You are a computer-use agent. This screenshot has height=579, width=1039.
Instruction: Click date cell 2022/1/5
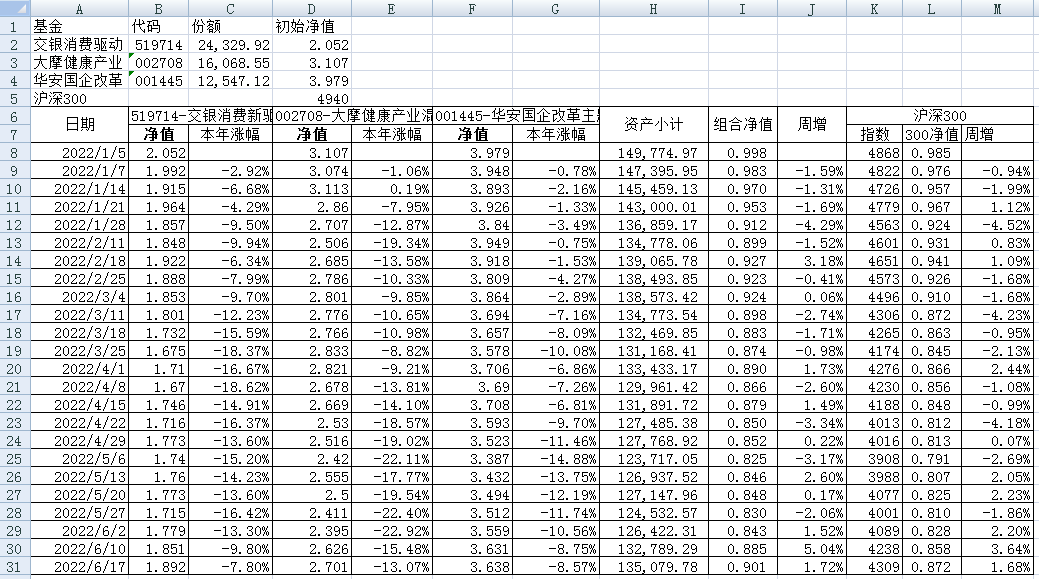pos(79,153)
